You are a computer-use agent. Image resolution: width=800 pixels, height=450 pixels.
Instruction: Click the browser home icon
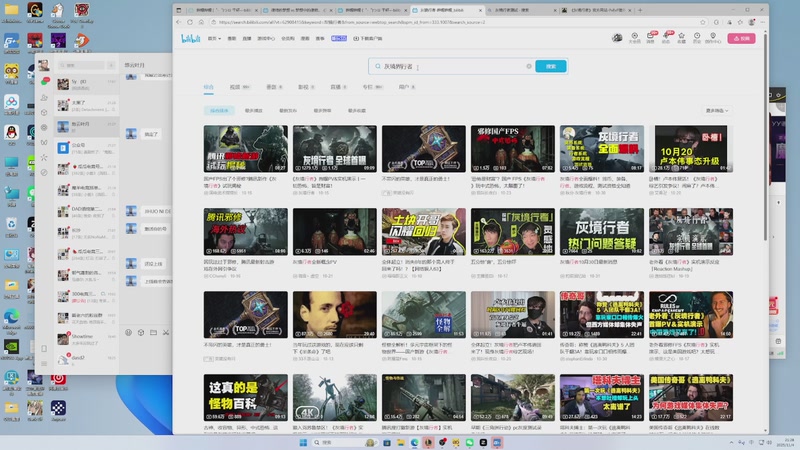(x=201, y=22)
